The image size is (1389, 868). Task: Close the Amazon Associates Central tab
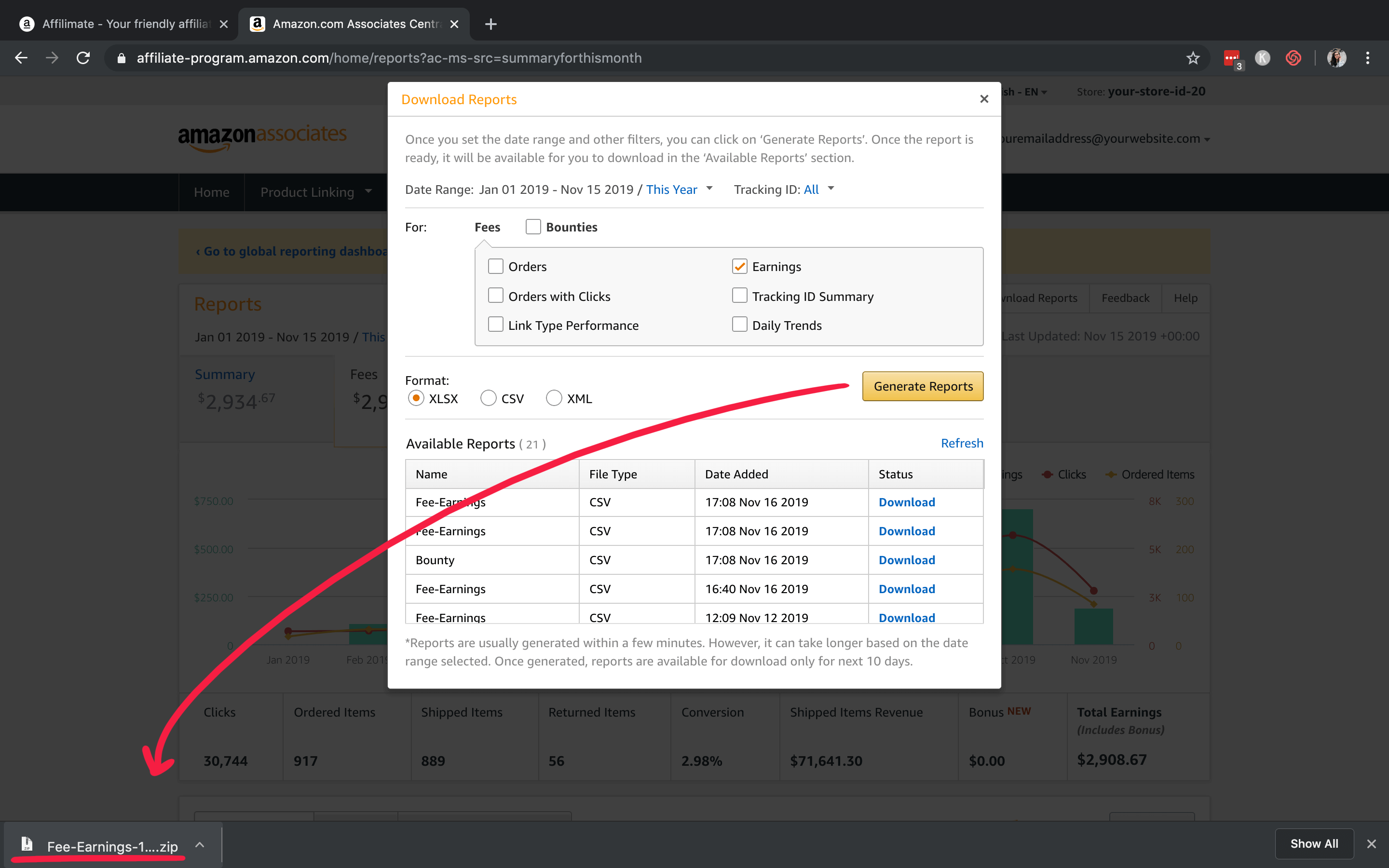(x=454, y=24)
